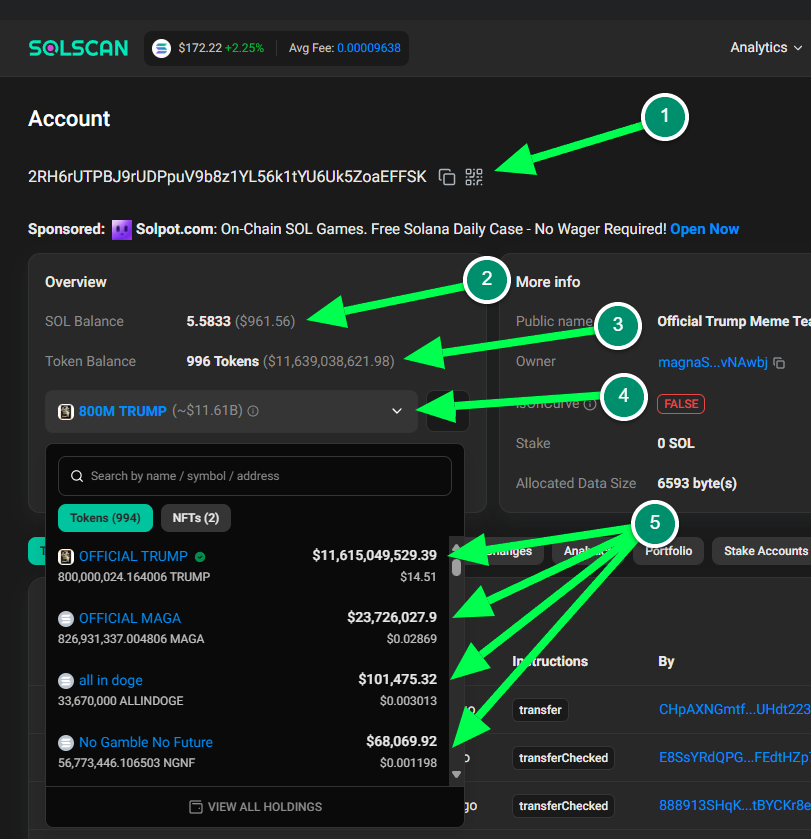Click the all in doge token icon
The width and height of the screenshot is (811, 839).
pos(66,681)
